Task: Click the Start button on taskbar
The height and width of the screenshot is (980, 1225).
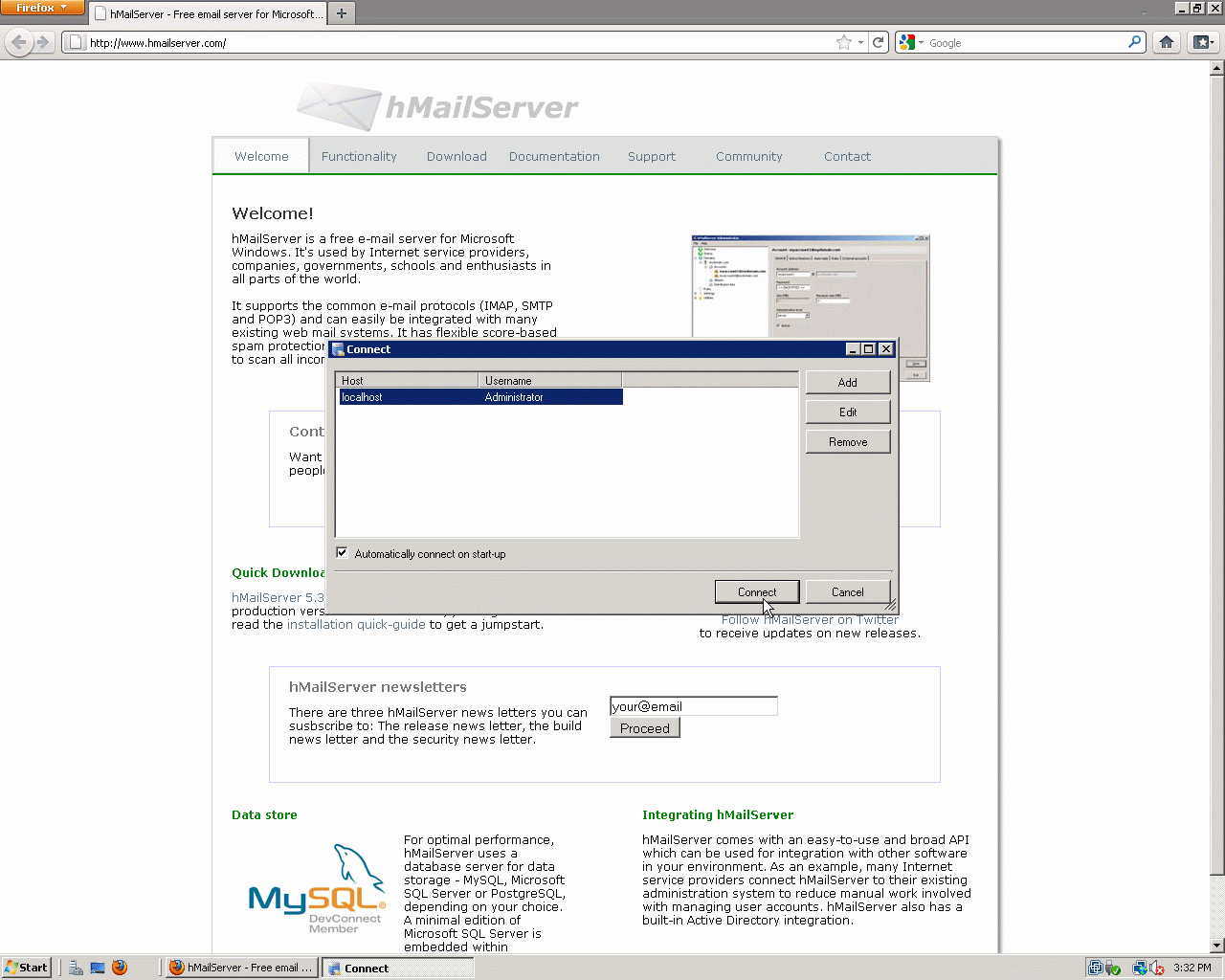Action: [x=27, y=968]
